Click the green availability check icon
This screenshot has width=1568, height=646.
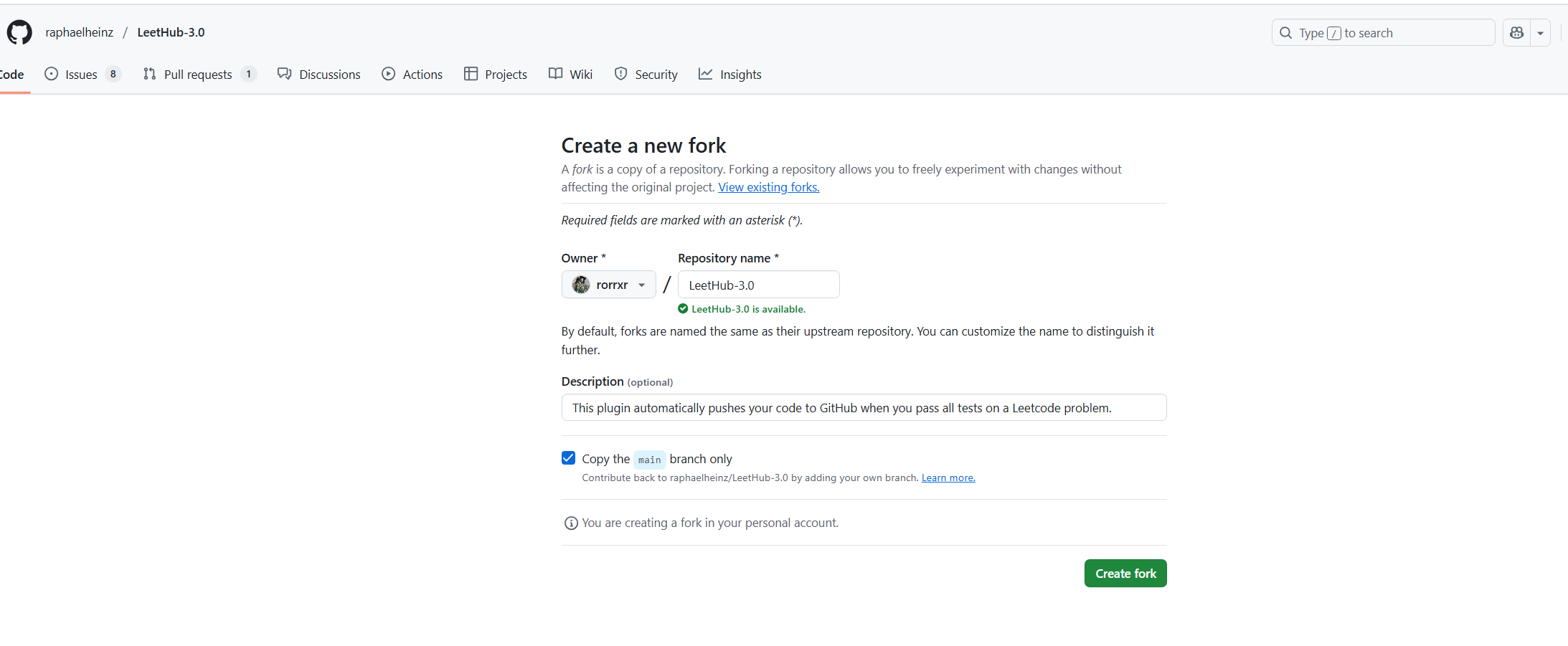[x=683, y=309]
